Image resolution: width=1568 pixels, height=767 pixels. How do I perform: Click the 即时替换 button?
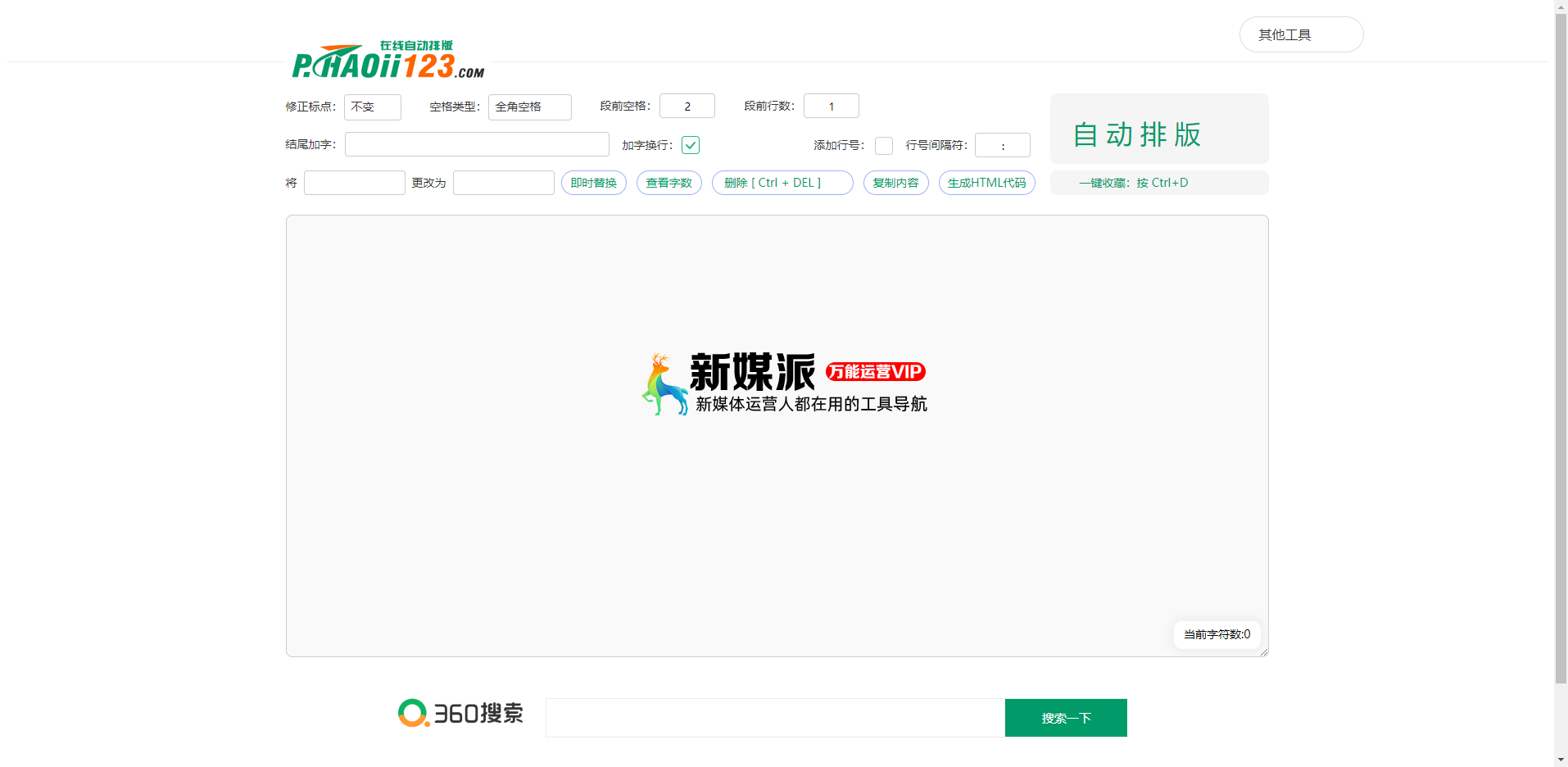tap(594, 183)
